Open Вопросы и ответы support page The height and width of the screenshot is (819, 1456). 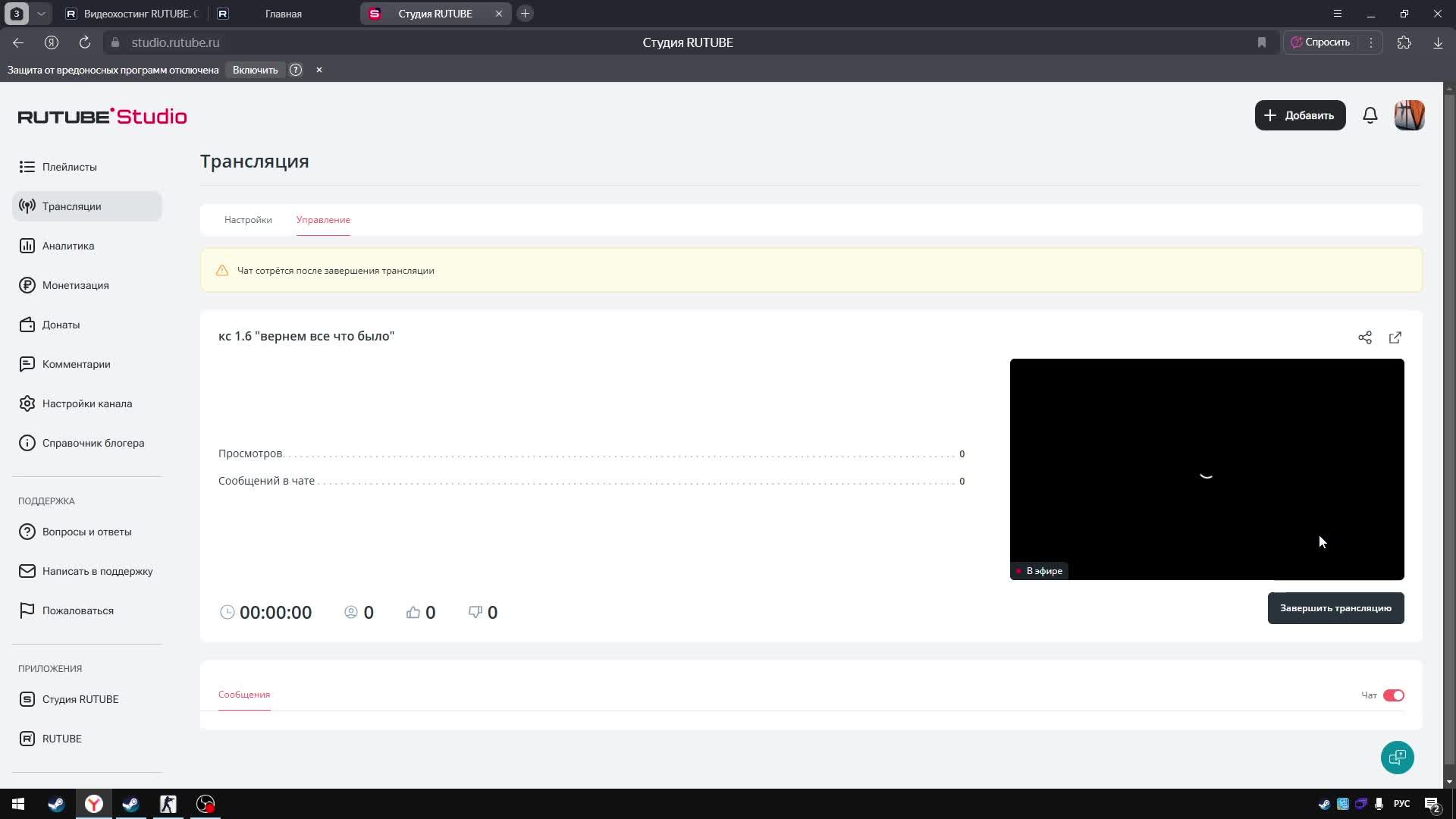87,532
